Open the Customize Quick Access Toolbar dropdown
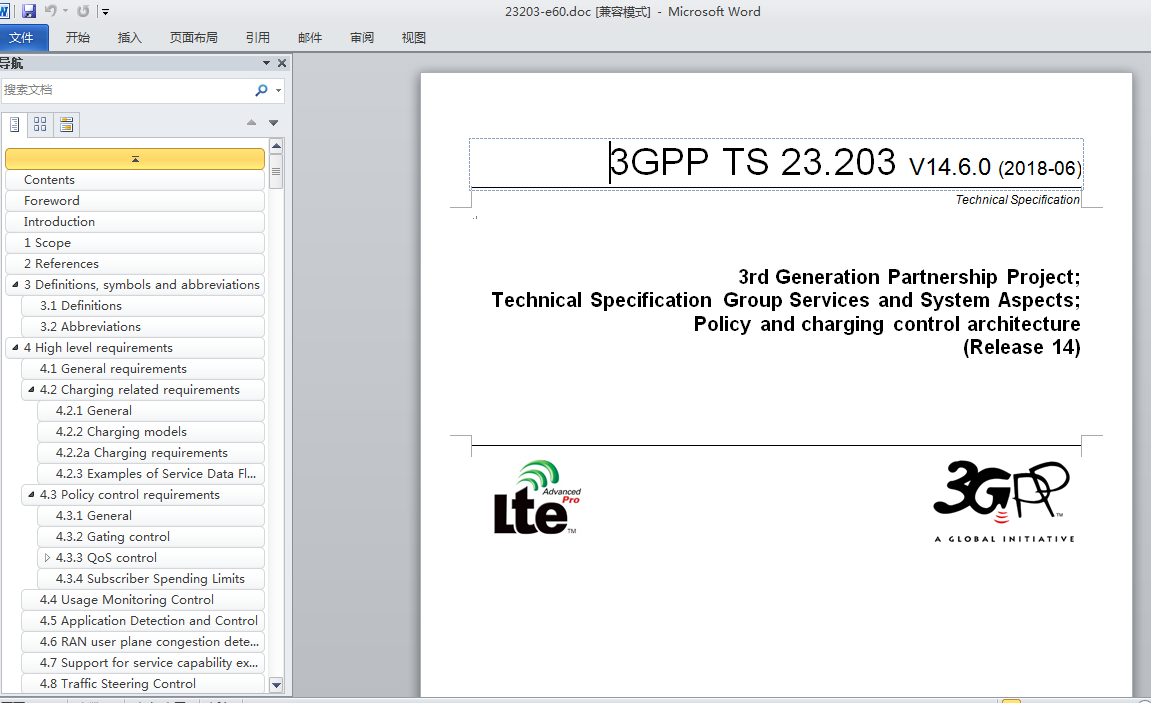 (x=106, y=12)
